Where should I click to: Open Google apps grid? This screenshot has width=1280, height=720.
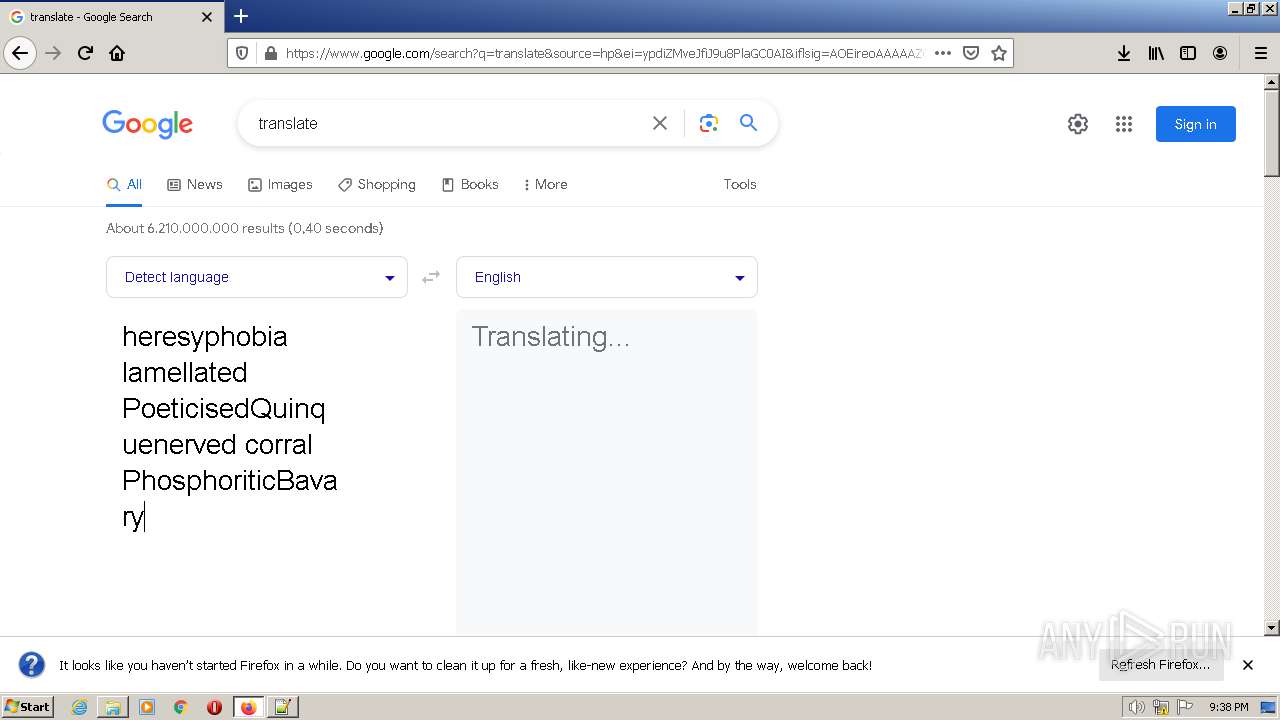tap(1124, 124)
